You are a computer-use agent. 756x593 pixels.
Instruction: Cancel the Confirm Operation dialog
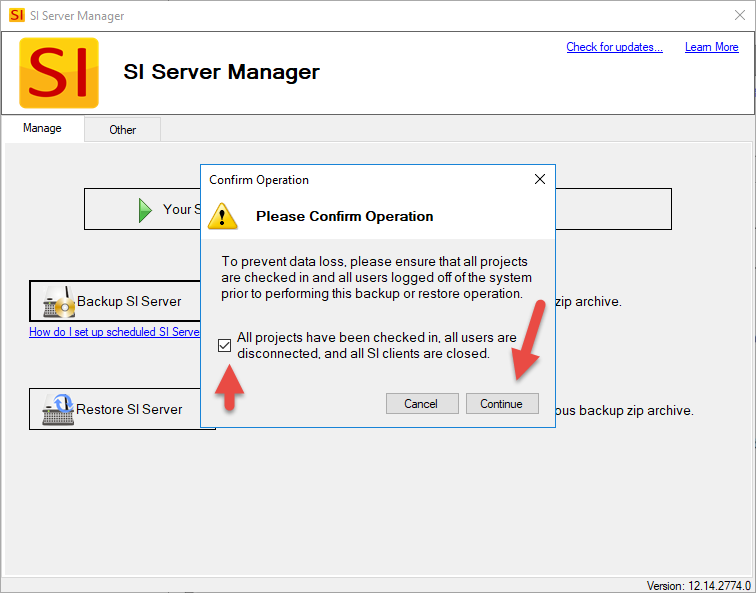422,404
